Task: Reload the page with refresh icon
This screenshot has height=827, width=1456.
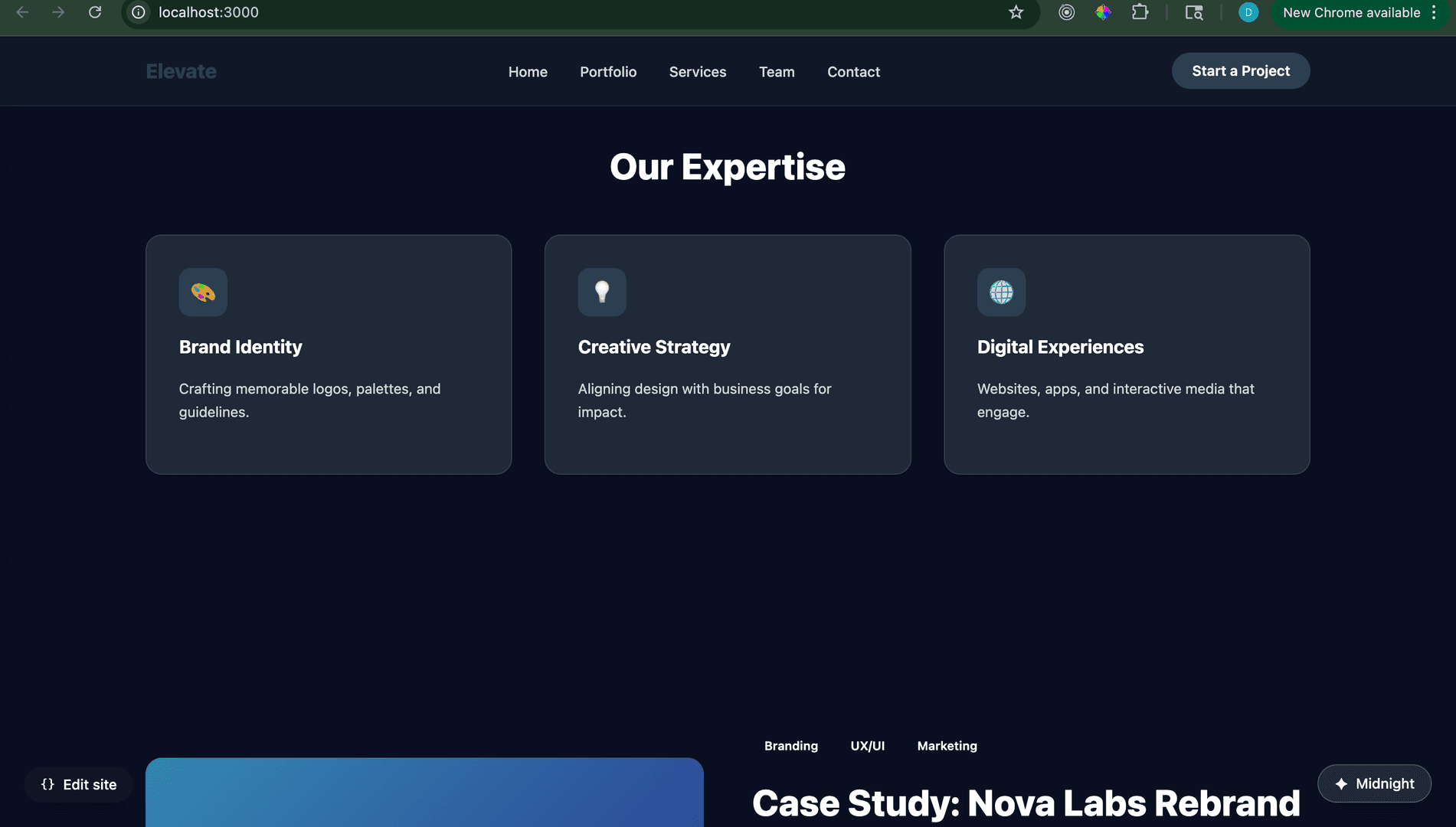Action: tap(95, 12)
